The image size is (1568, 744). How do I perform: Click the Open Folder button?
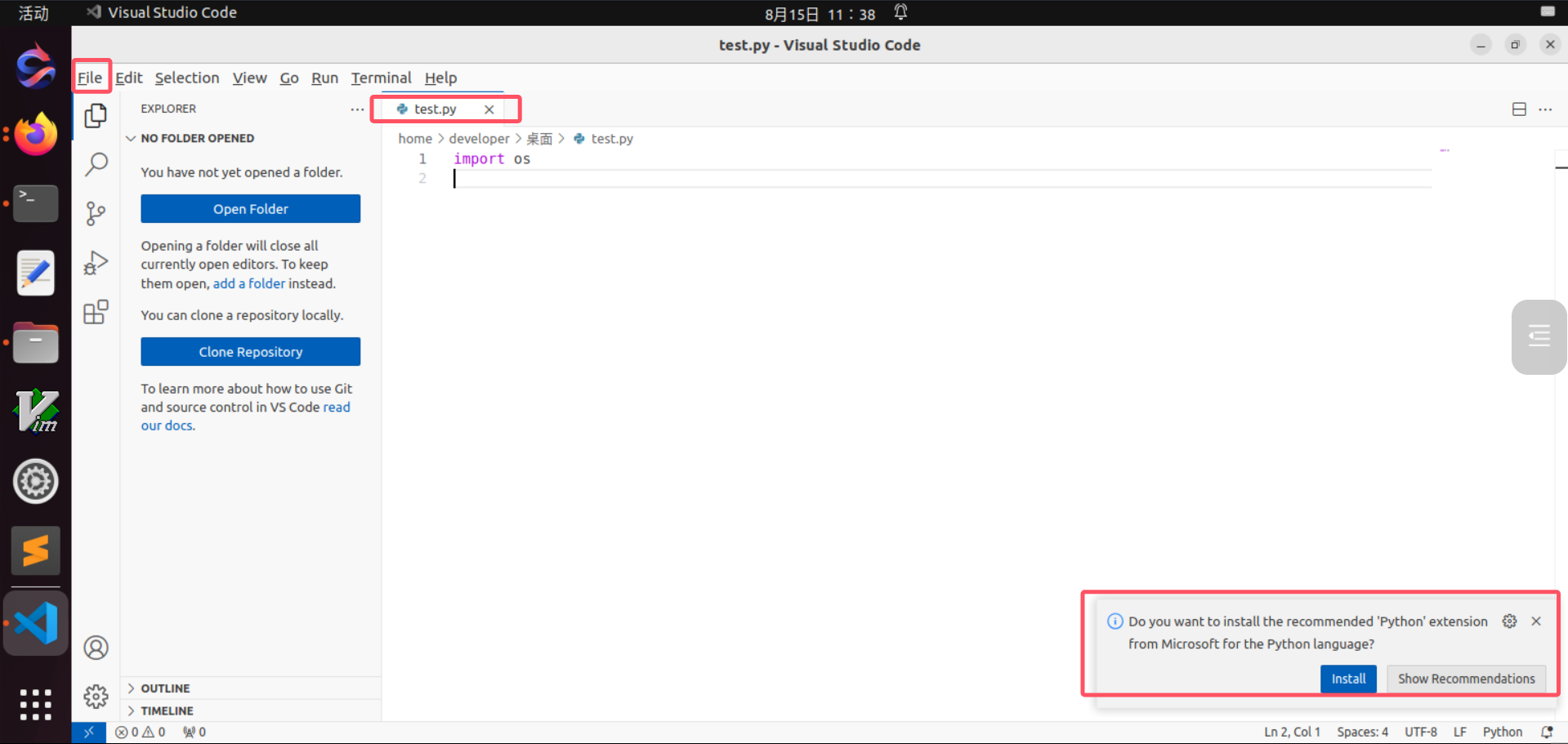click(x=250, y=209)
